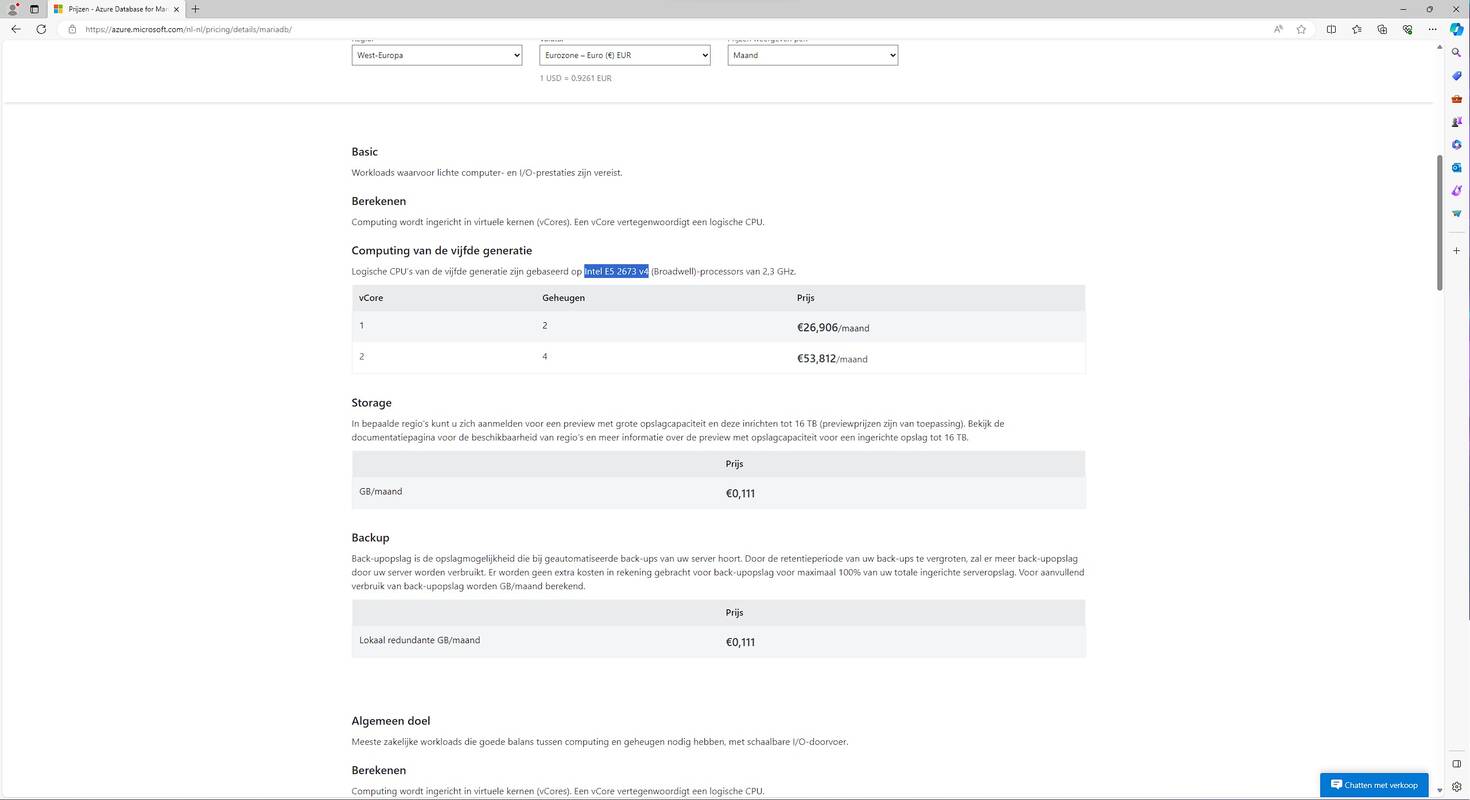Click the vCore column header
This screenshot has width=1470, height=800.
tap(371, 298)
